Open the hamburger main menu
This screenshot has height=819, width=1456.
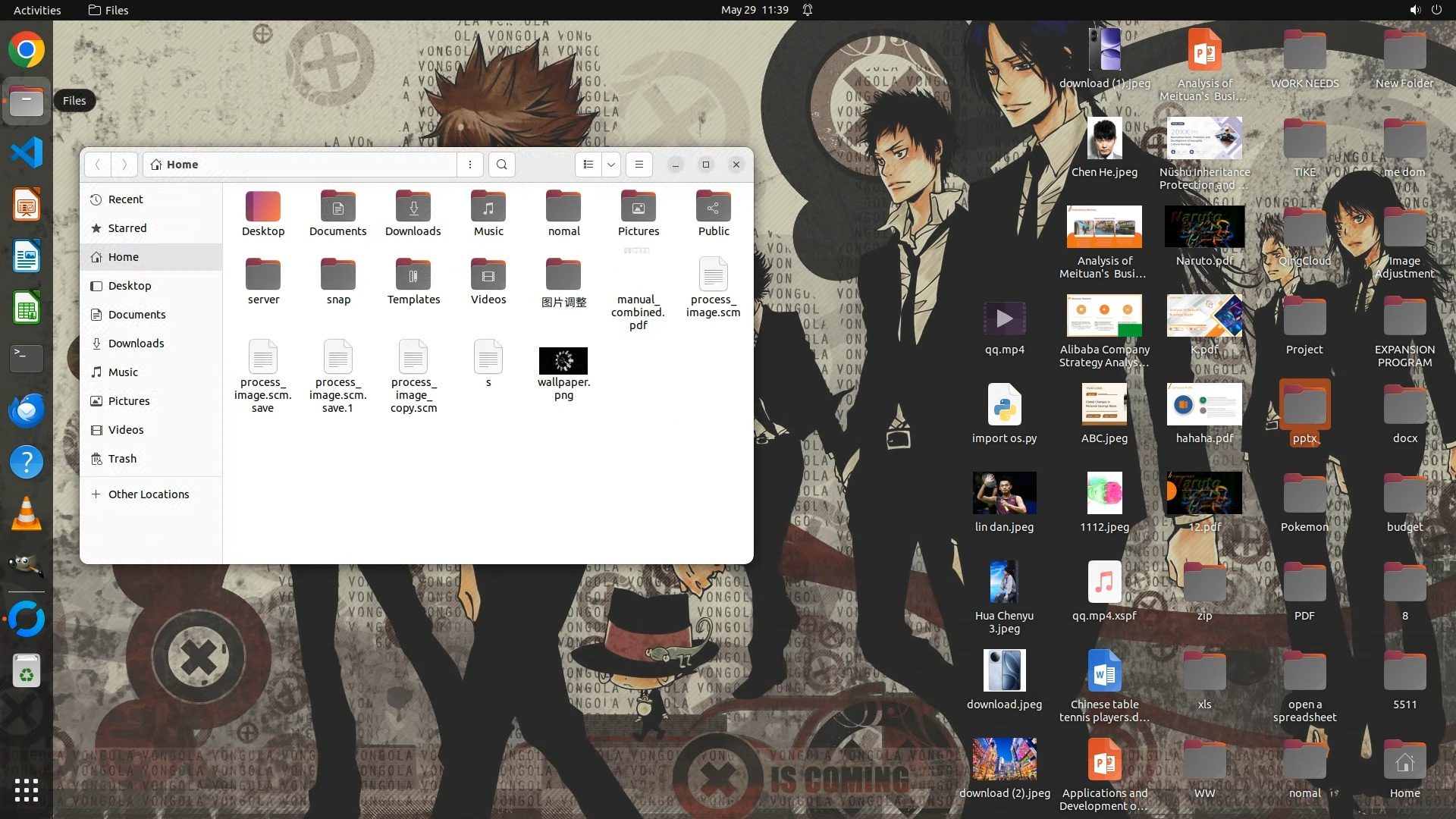pos(639,165)
